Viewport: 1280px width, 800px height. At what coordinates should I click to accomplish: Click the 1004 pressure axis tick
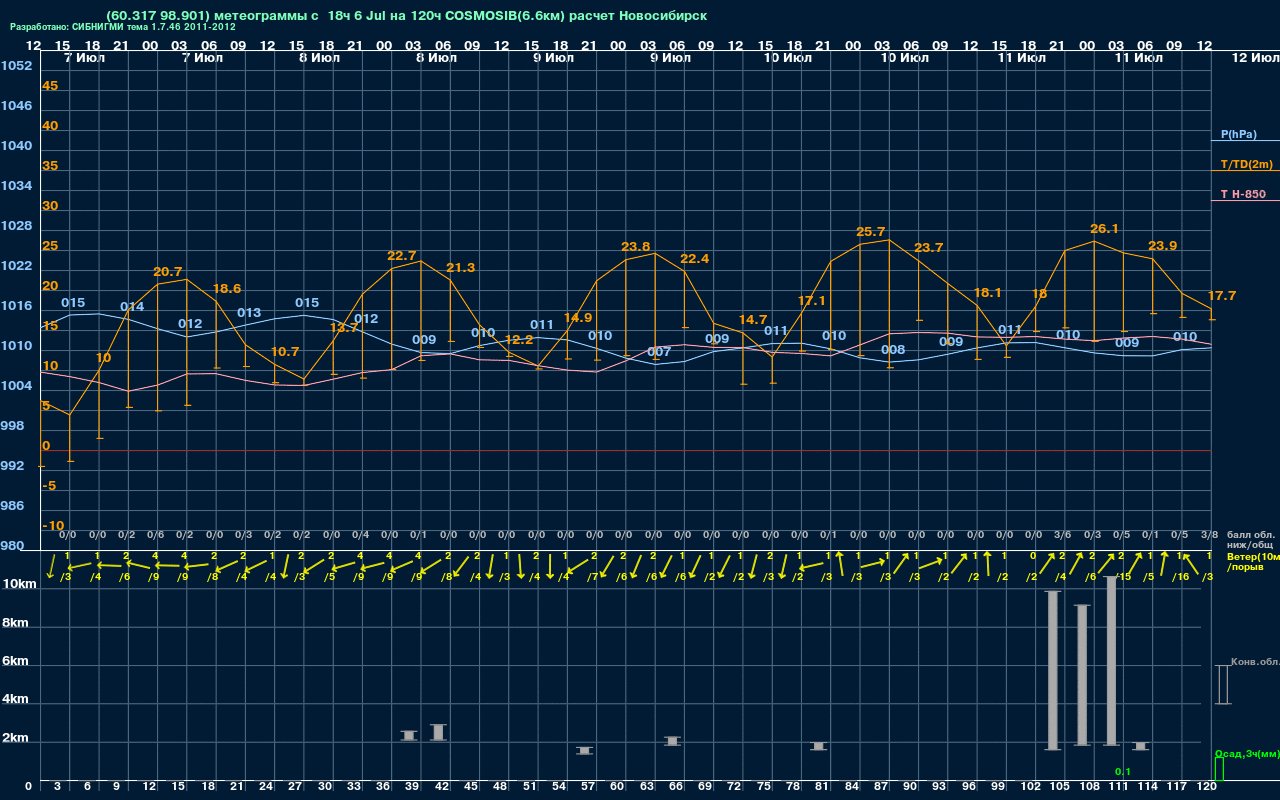(x=16, y=386)
